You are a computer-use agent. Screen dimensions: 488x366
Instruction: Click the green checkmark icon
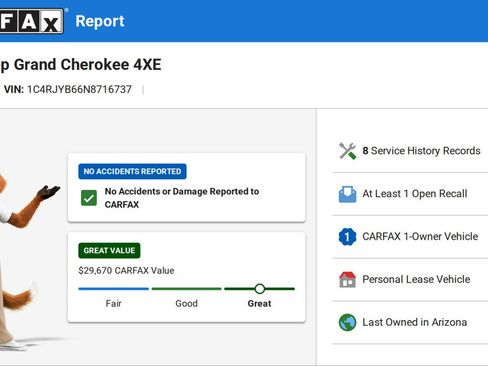pos(89,198)
